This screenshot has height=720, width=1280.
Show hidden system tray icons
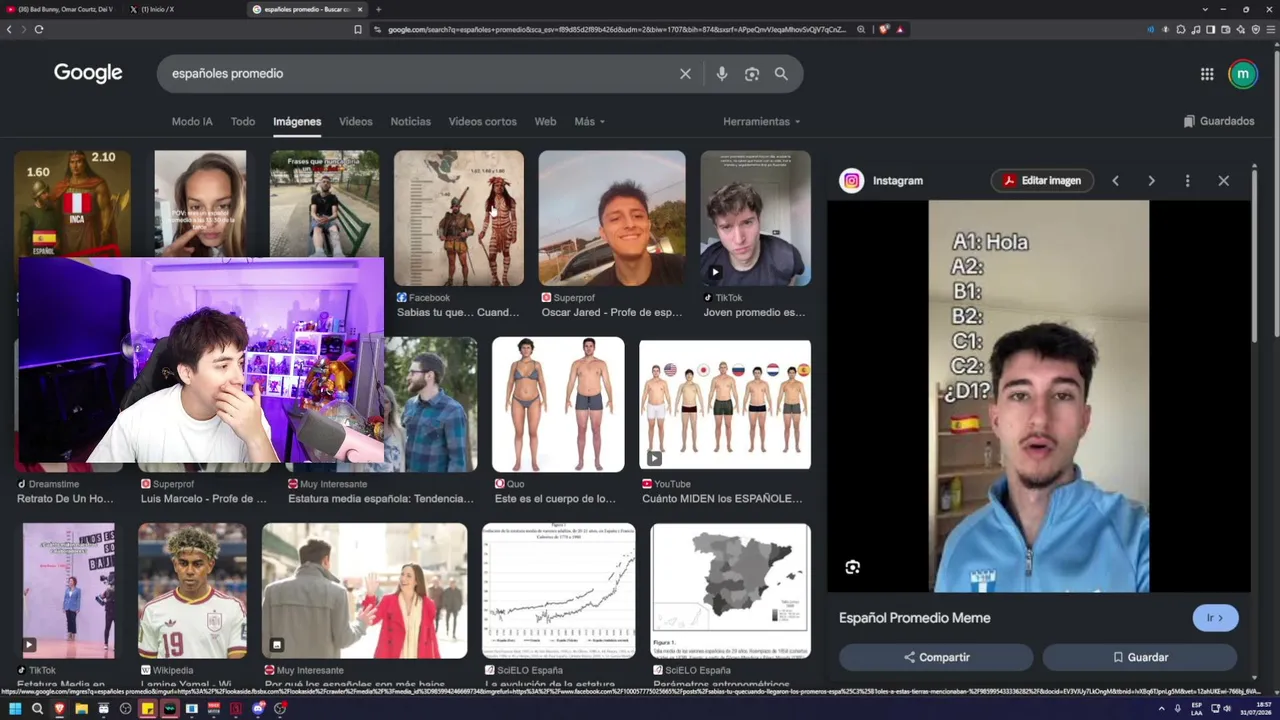pos(1161,709)
